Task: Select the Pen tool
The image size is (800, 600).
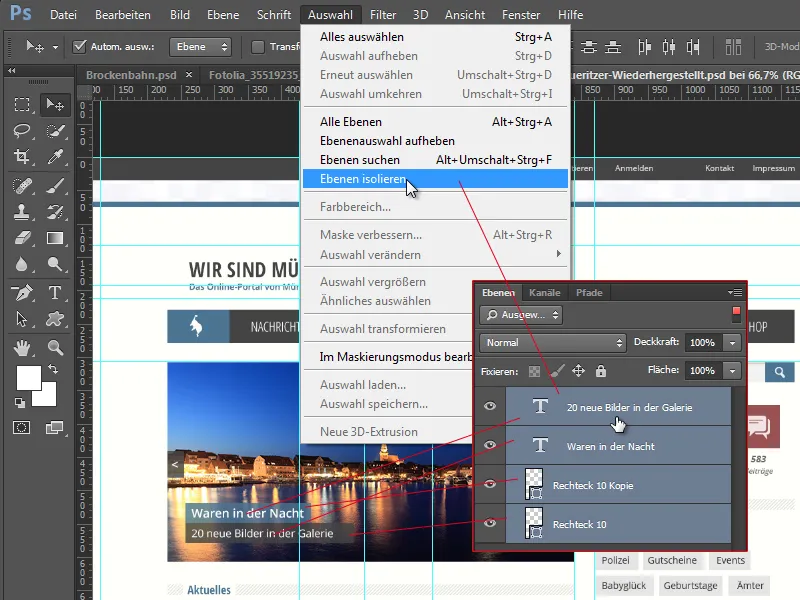Action: (x=21, y=293)
